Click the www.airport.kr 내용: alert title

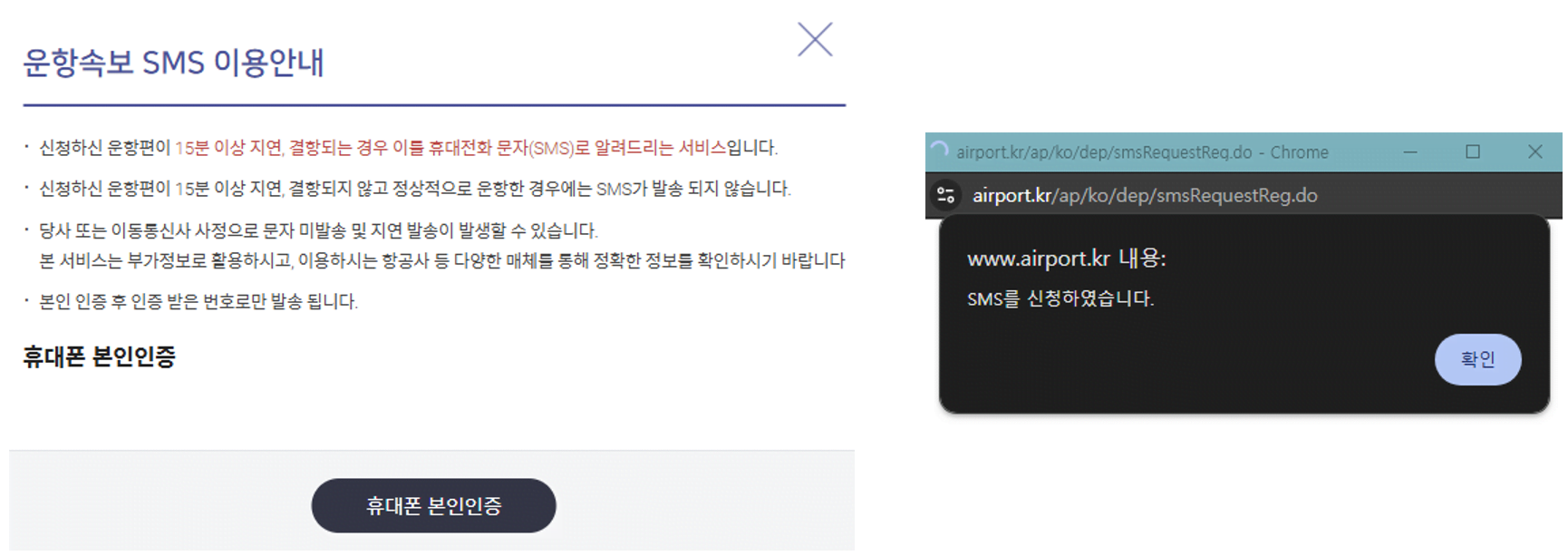click(1067, 258)
